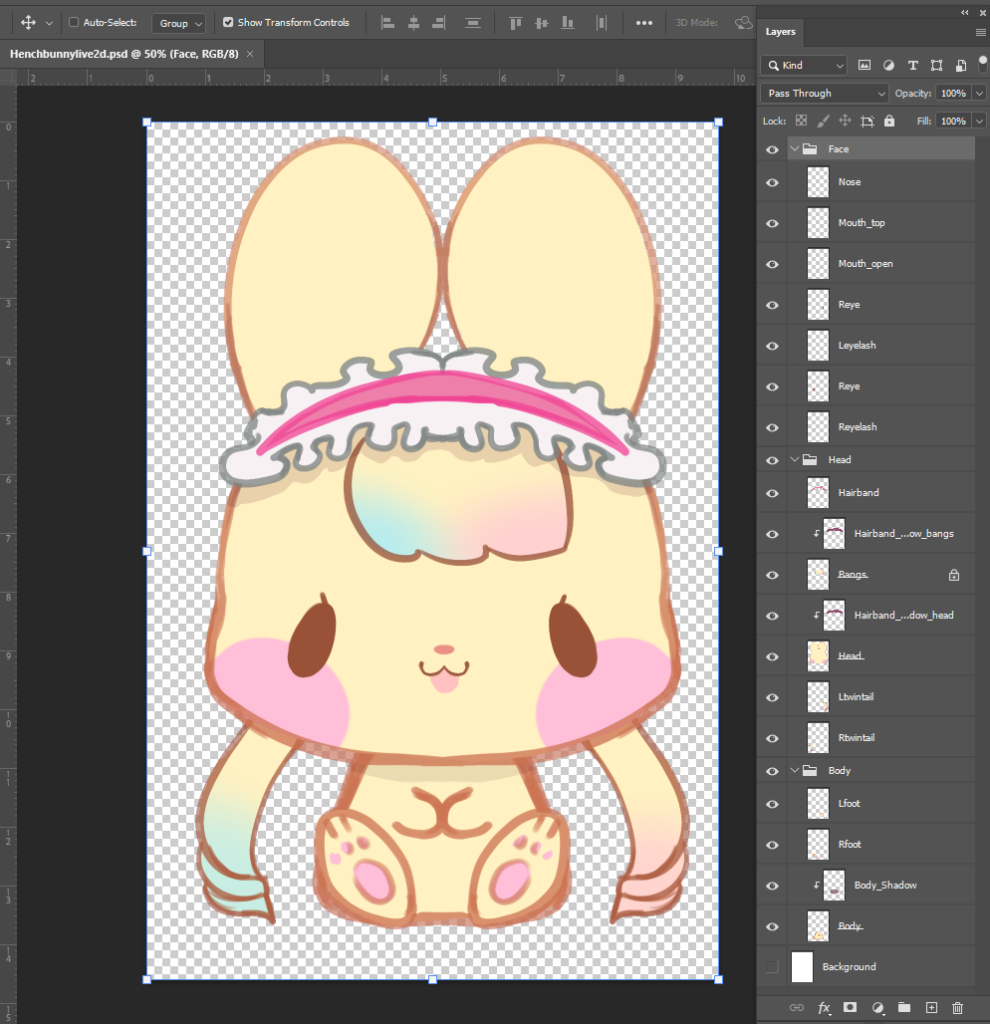Open the fx layer style menu
Image resolution: width=990 pixels, height=1024 pixels.
(824, 1007)
